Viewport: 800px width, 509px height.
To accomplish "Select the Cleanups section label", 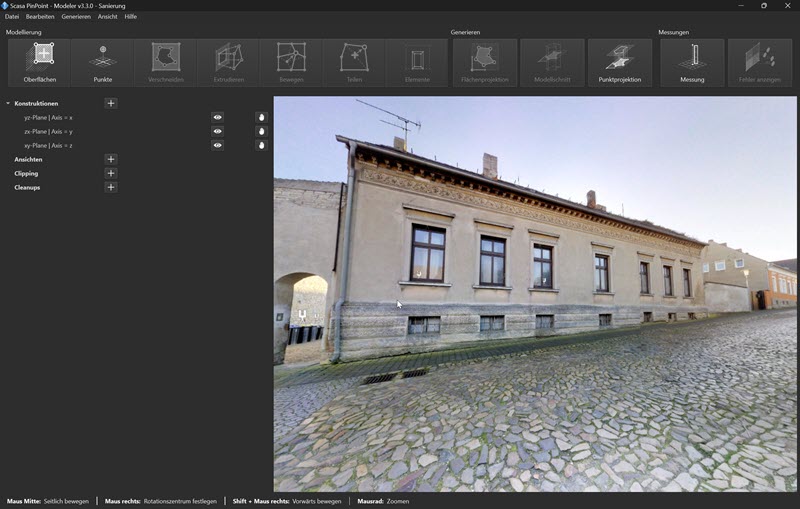I will (x=27, y=187).
